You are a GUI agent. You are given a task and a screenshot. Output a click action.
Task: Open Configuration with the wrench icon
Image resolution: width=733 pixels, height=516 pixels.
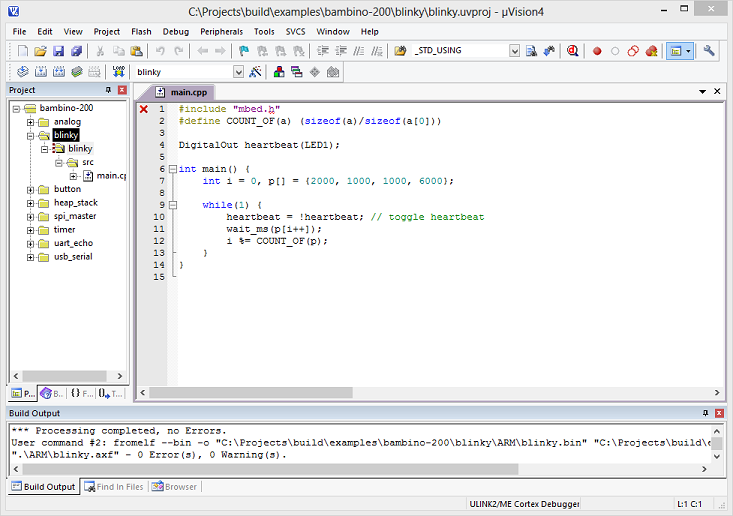point(709,50)
